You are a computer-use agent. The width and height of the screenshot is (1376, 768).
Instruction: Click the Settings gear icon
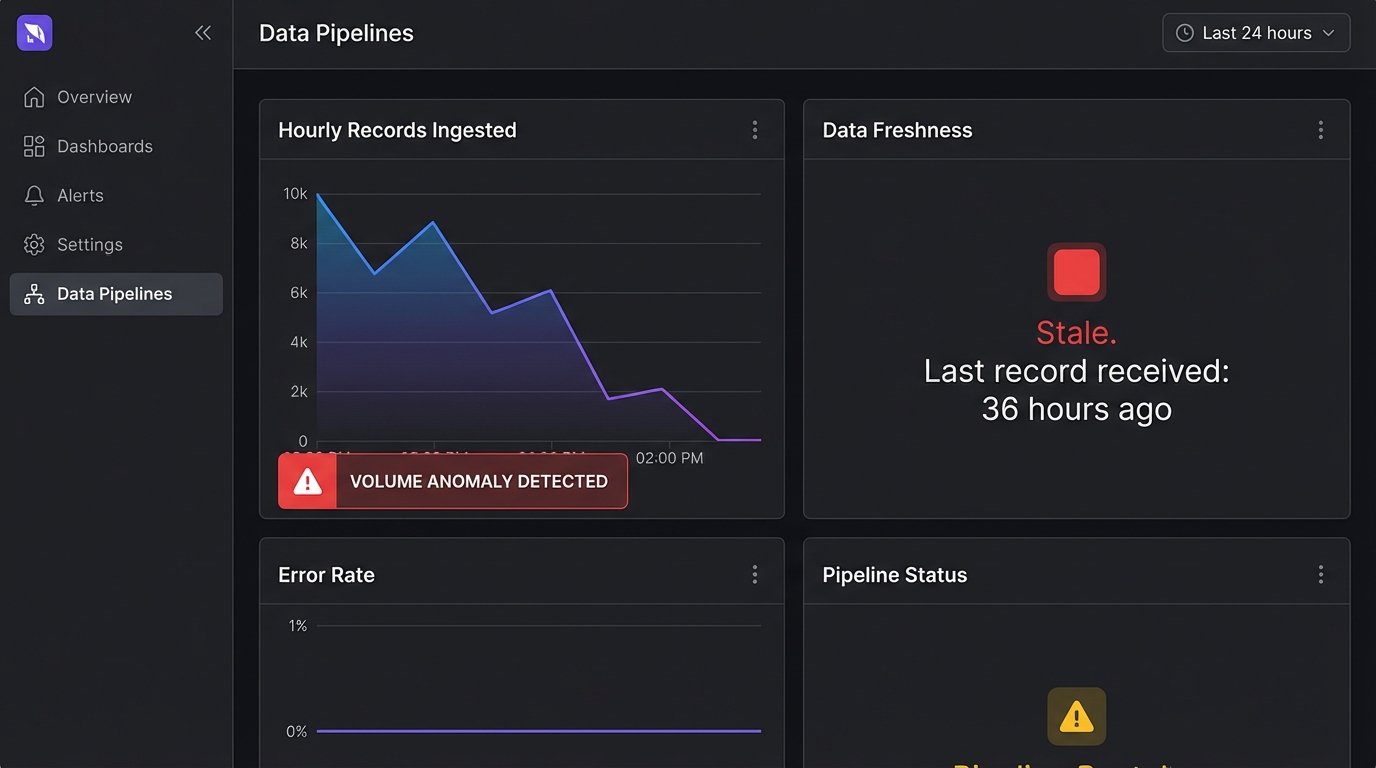pos(34,244)
